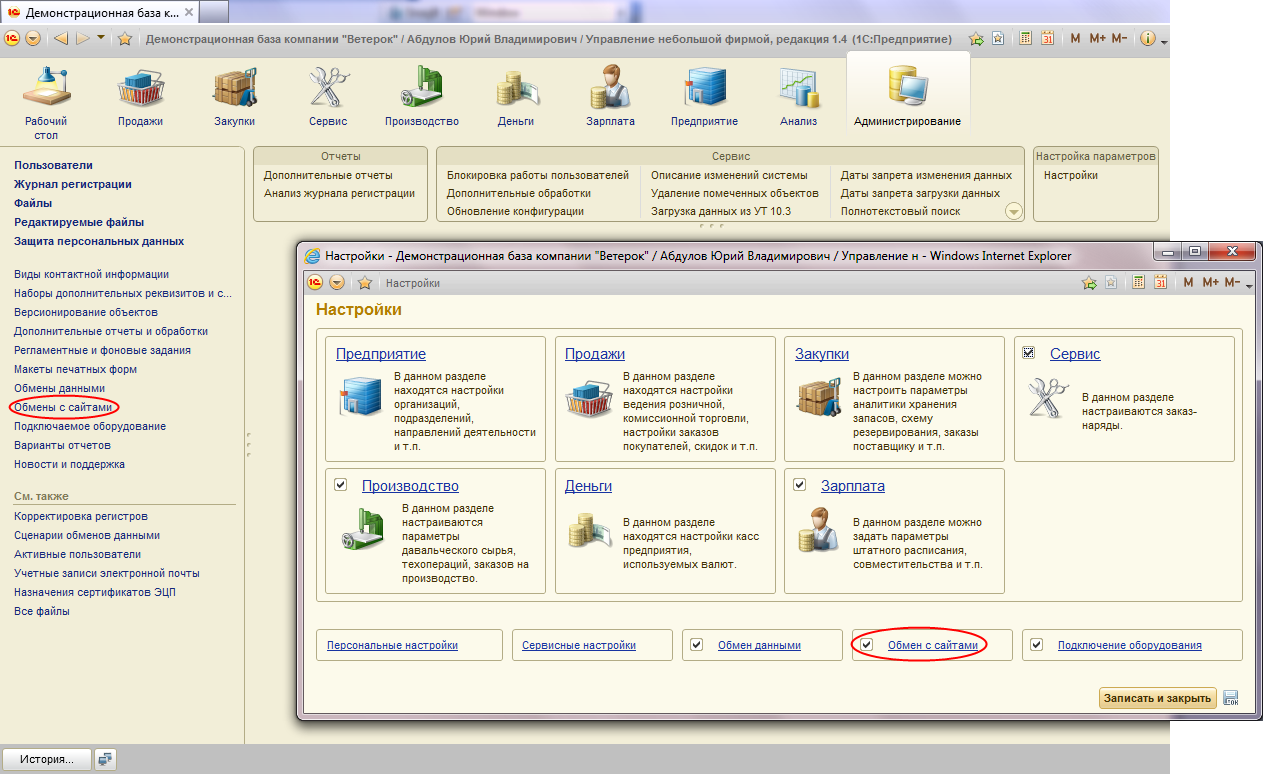Click Обновление конфигурации in the Сервис panel
Viewport: 1263px width, 774px height.
coord(515,211)
